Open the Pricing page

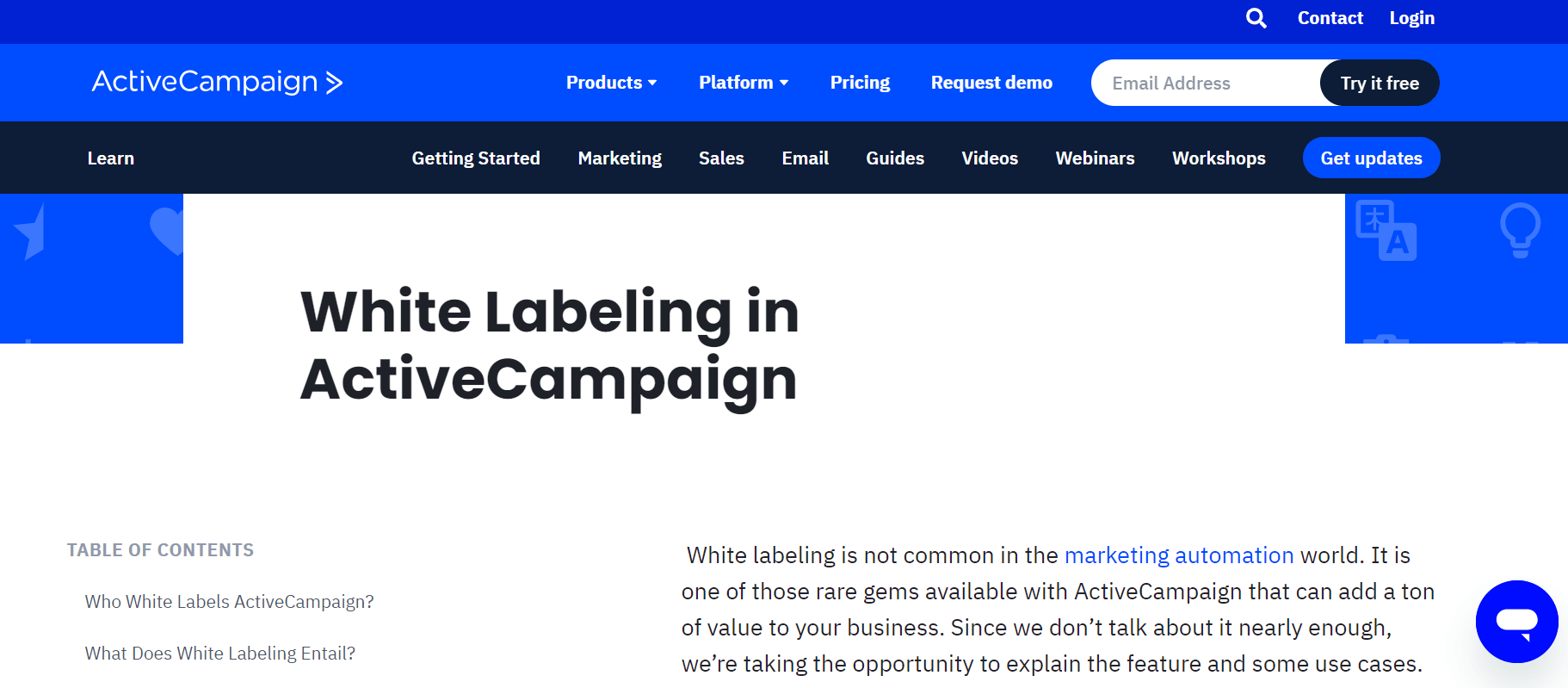pos(860,83)
